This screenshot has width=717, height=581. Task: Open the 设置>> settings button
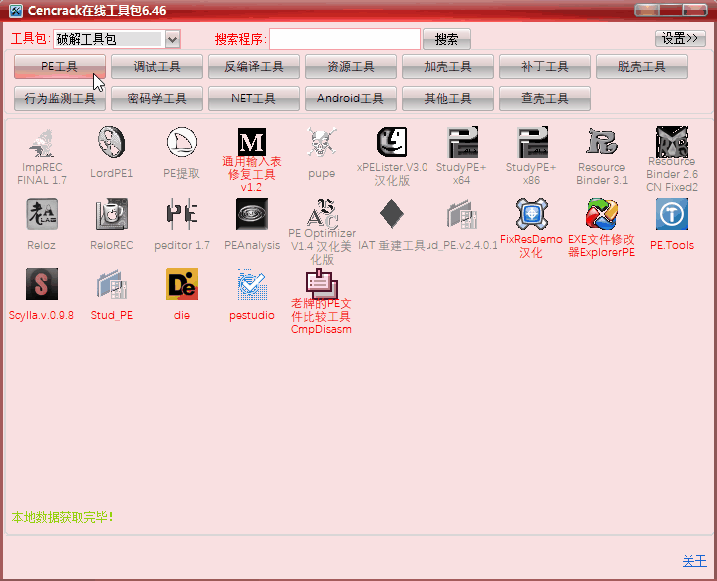[680, 38]
